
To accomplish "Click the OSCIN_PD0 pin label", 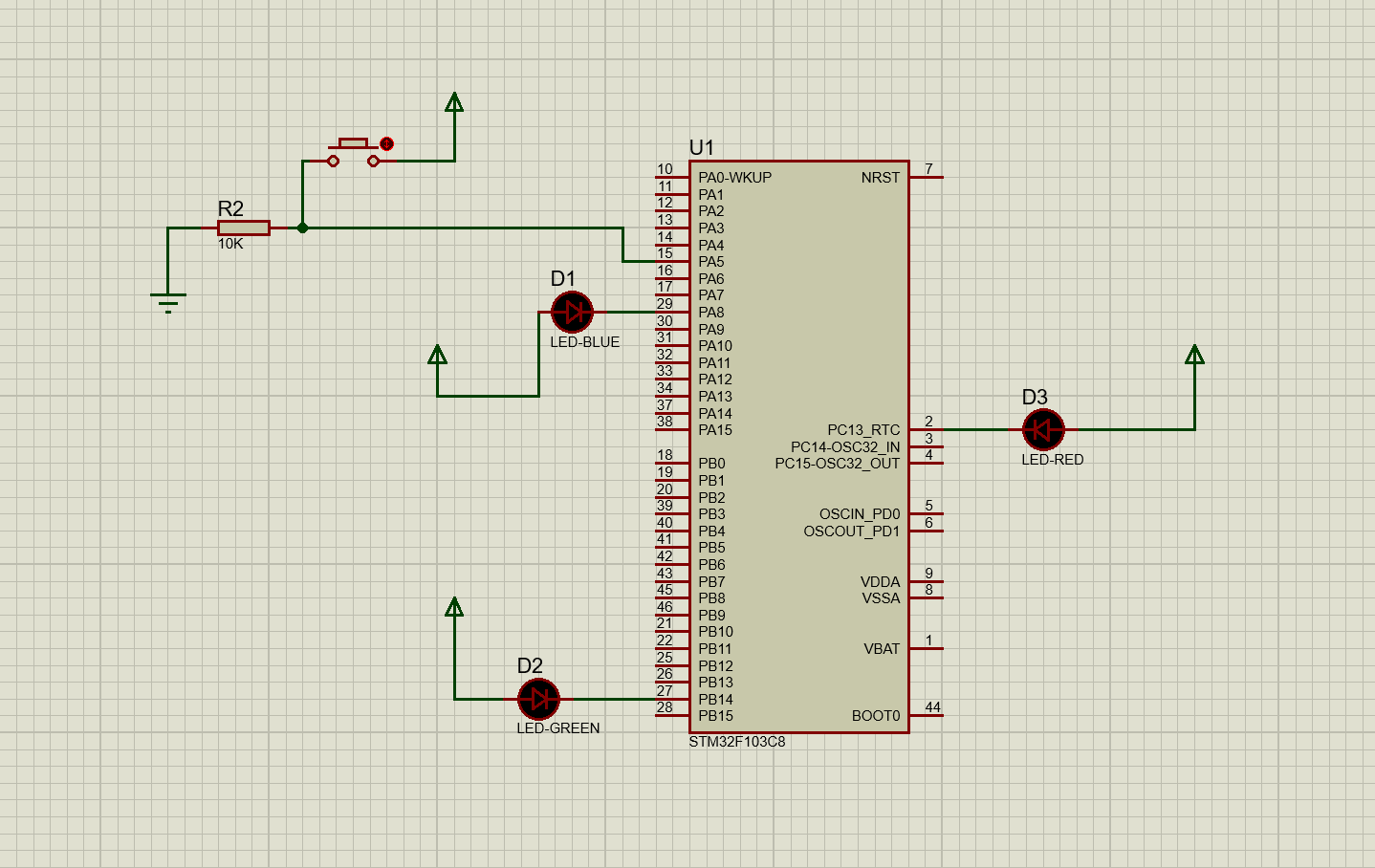I will (x=860, y=514).
